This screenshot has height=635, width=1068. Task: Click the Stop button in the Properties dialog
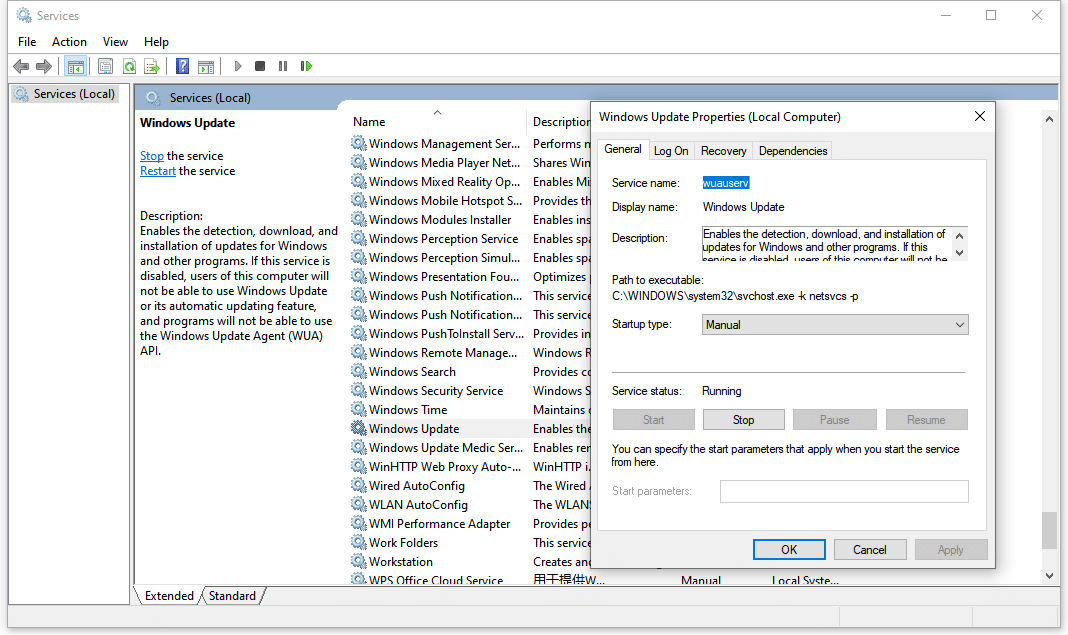point(743,420)
